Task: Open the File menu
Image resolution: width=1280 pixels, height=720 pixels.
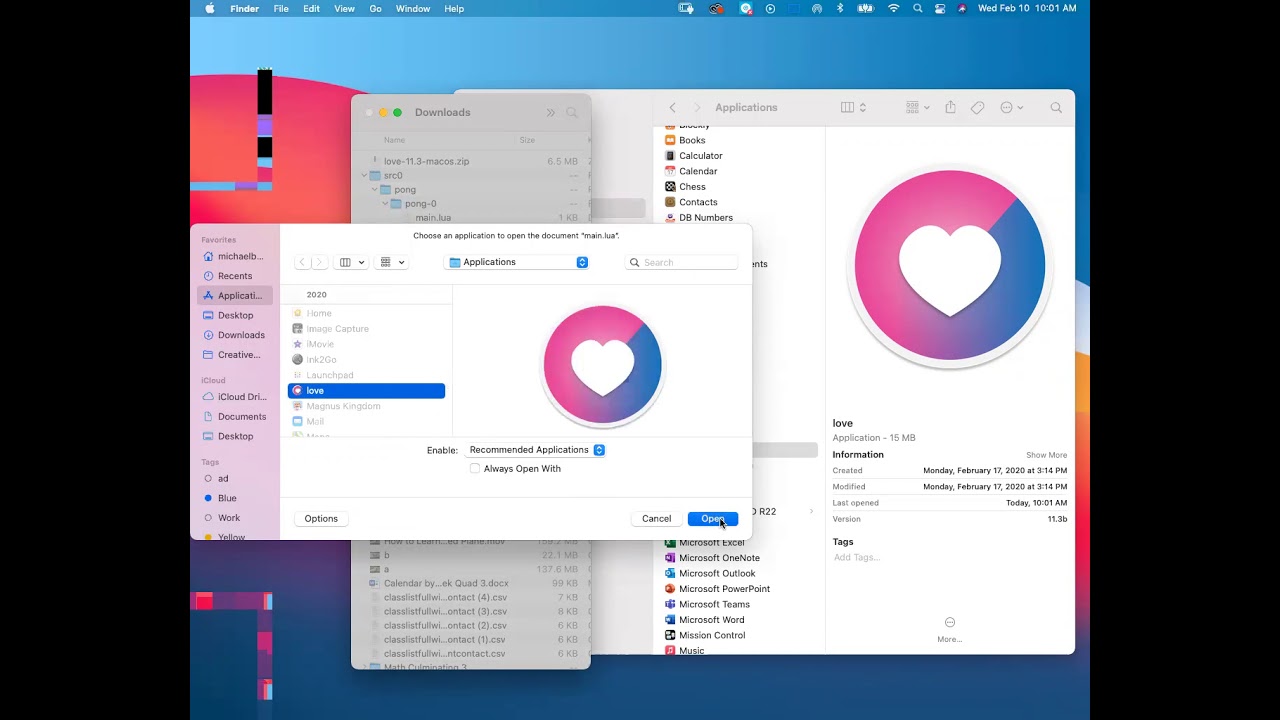Action: click(281, 8)
